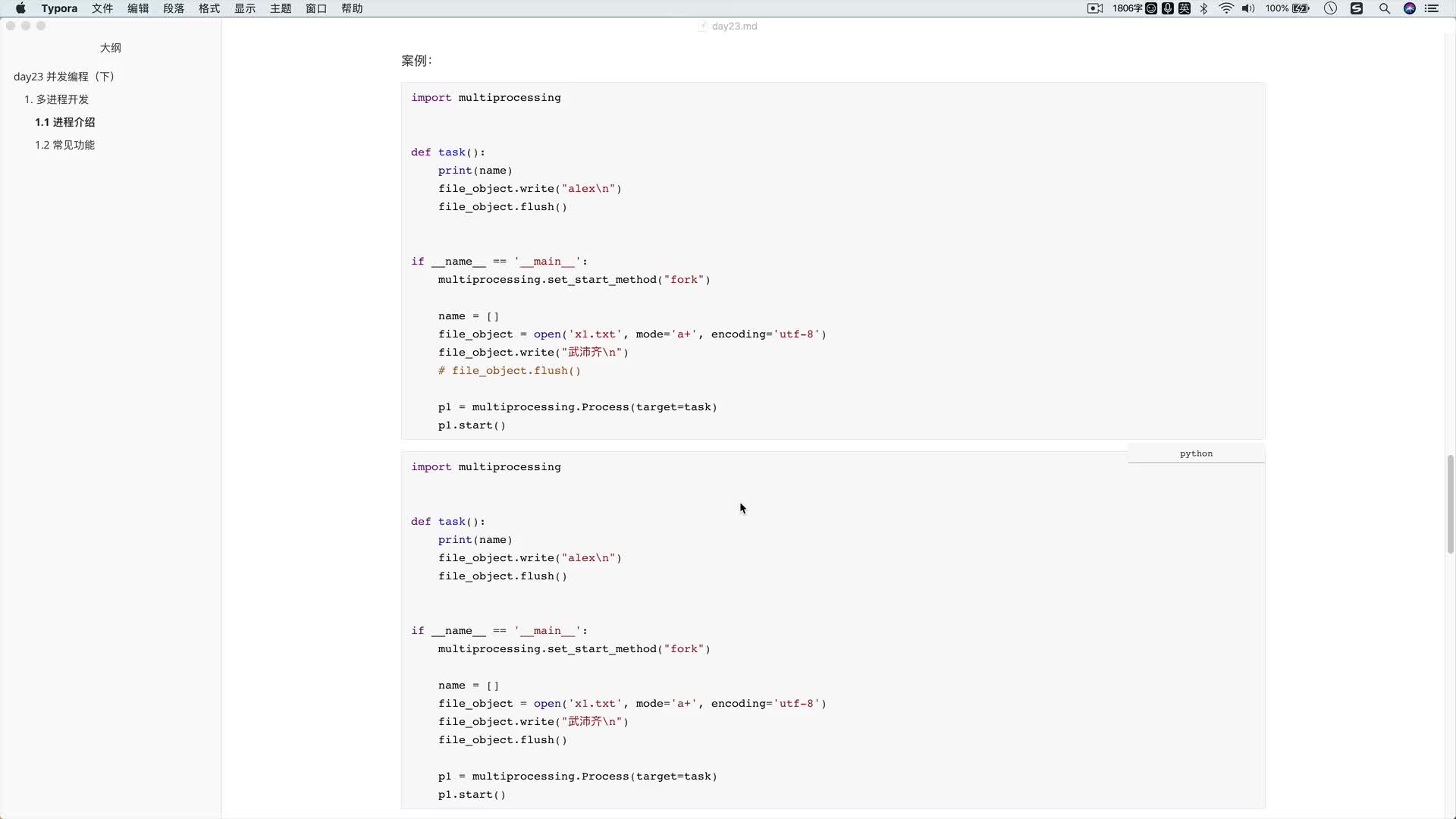This screenshot has height=819, width=1456.
Task: Click the 案例: text line
Action: (x=416, y=61)
